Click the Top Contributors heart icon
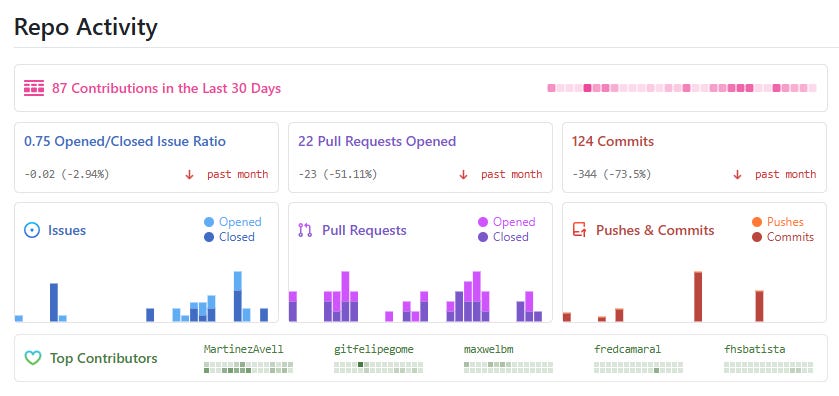 33,358
